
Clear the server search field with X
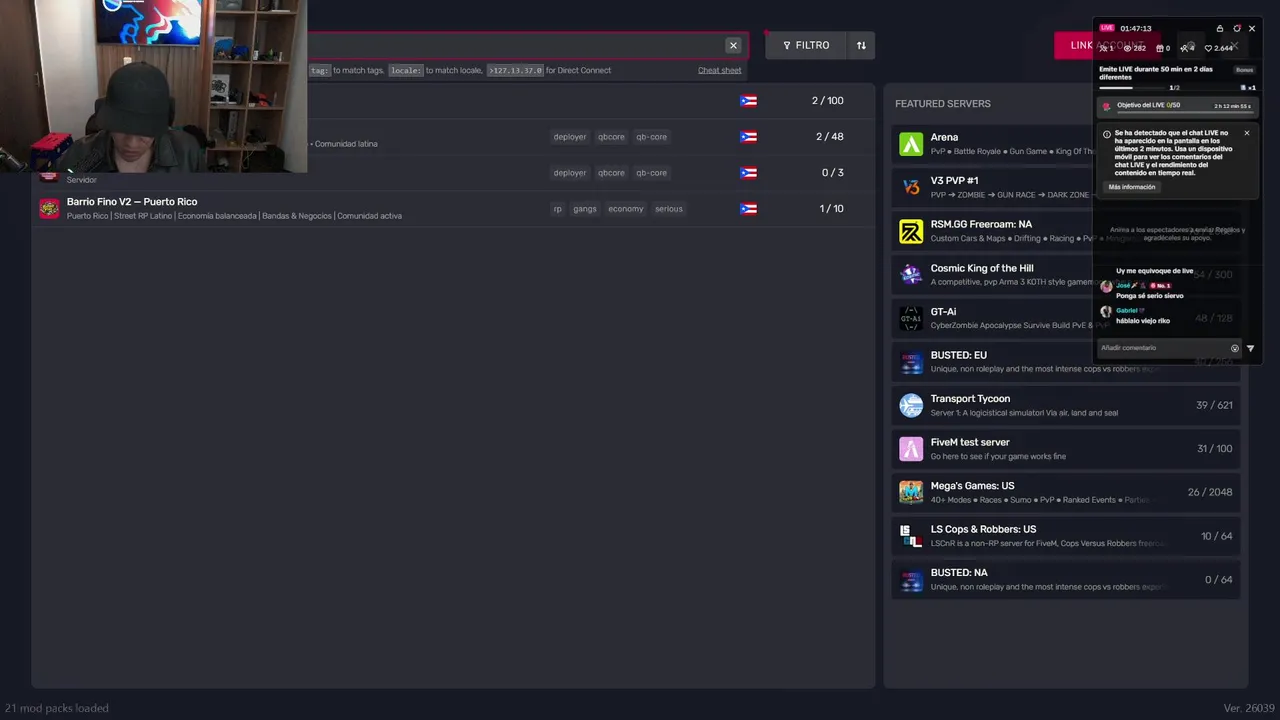point(733,45)
